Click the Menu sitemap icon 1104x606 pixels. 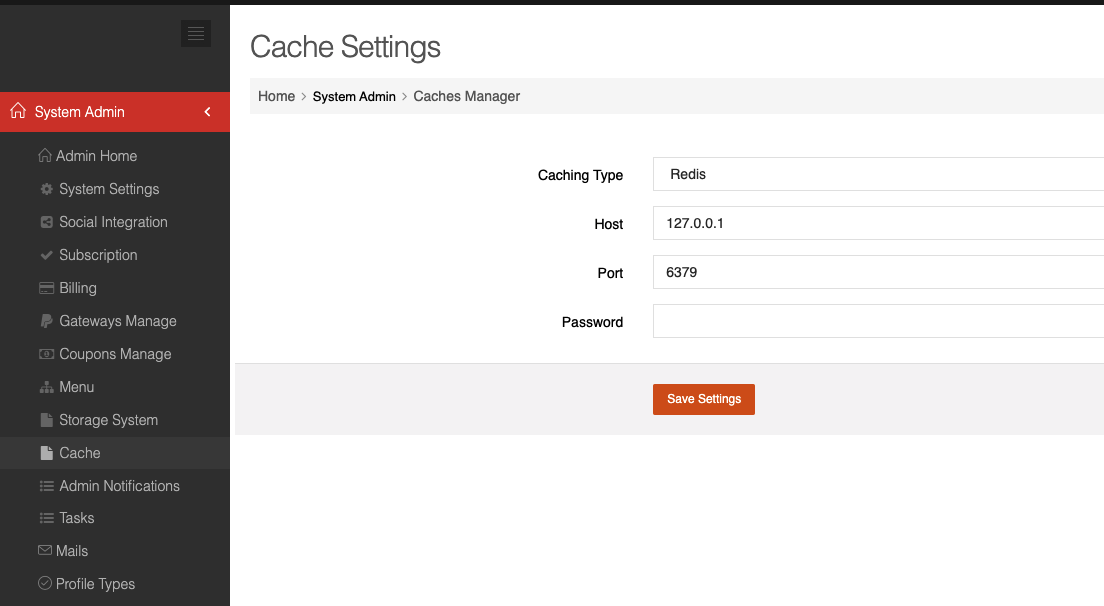(46, 387)
